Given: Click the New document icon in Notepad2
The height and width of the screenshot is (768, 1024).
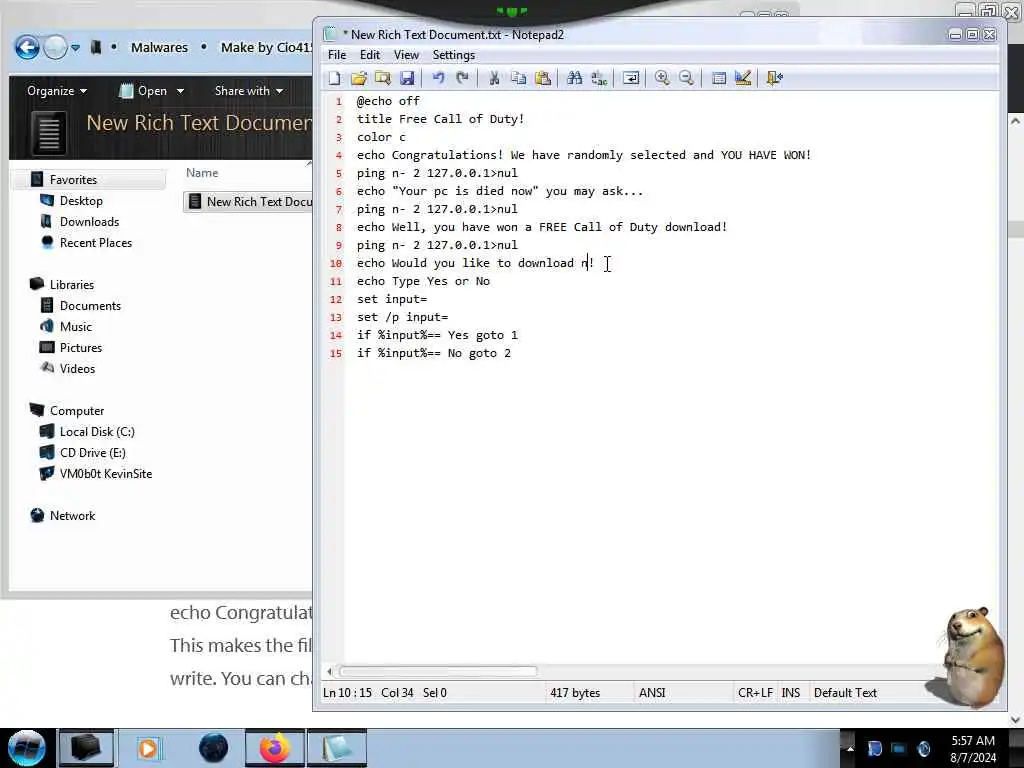Looking at the screenshot, I should [334, 78].
